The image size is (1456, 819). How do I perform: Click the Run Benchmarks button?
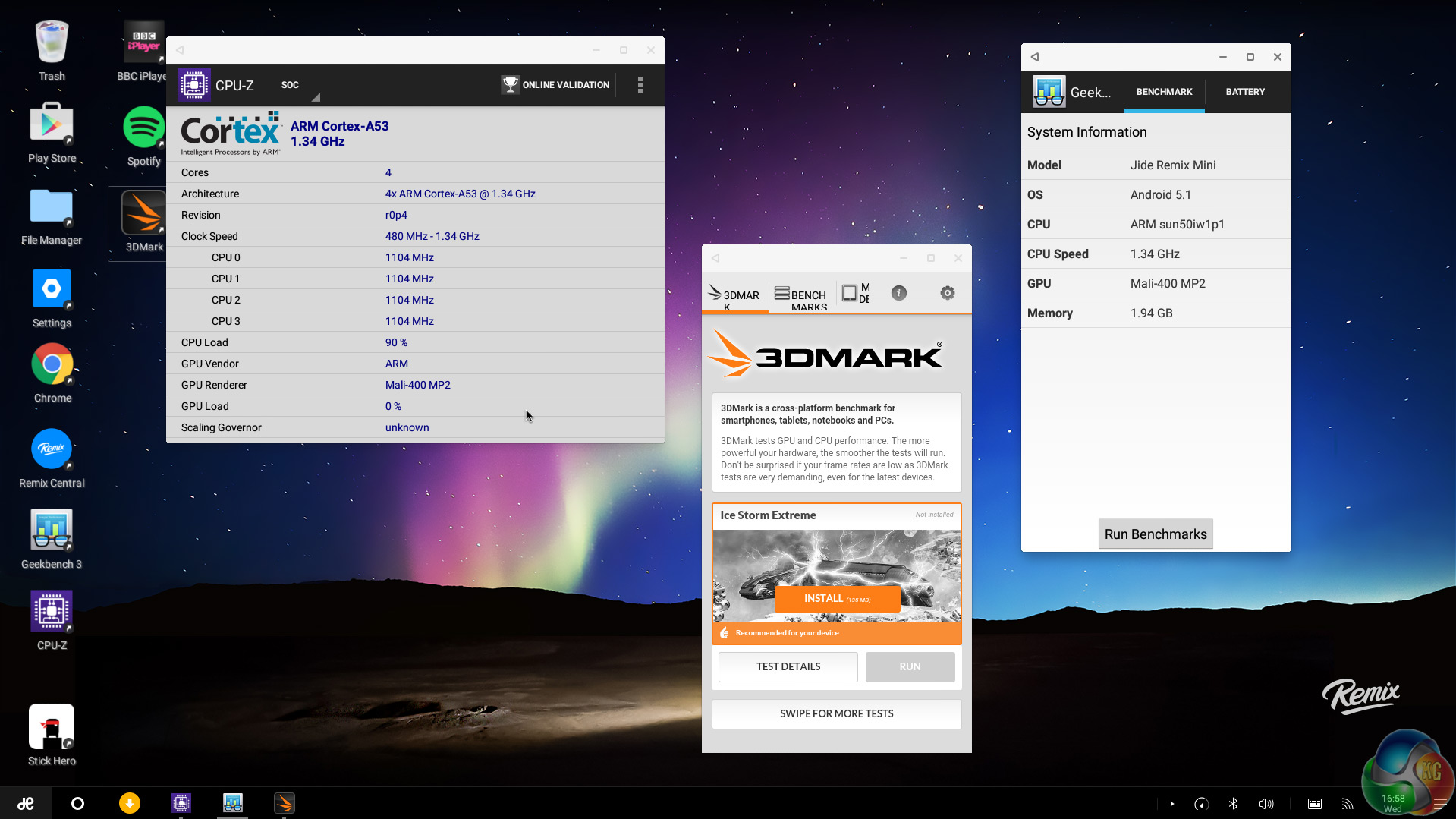[x=1155, y=534]
